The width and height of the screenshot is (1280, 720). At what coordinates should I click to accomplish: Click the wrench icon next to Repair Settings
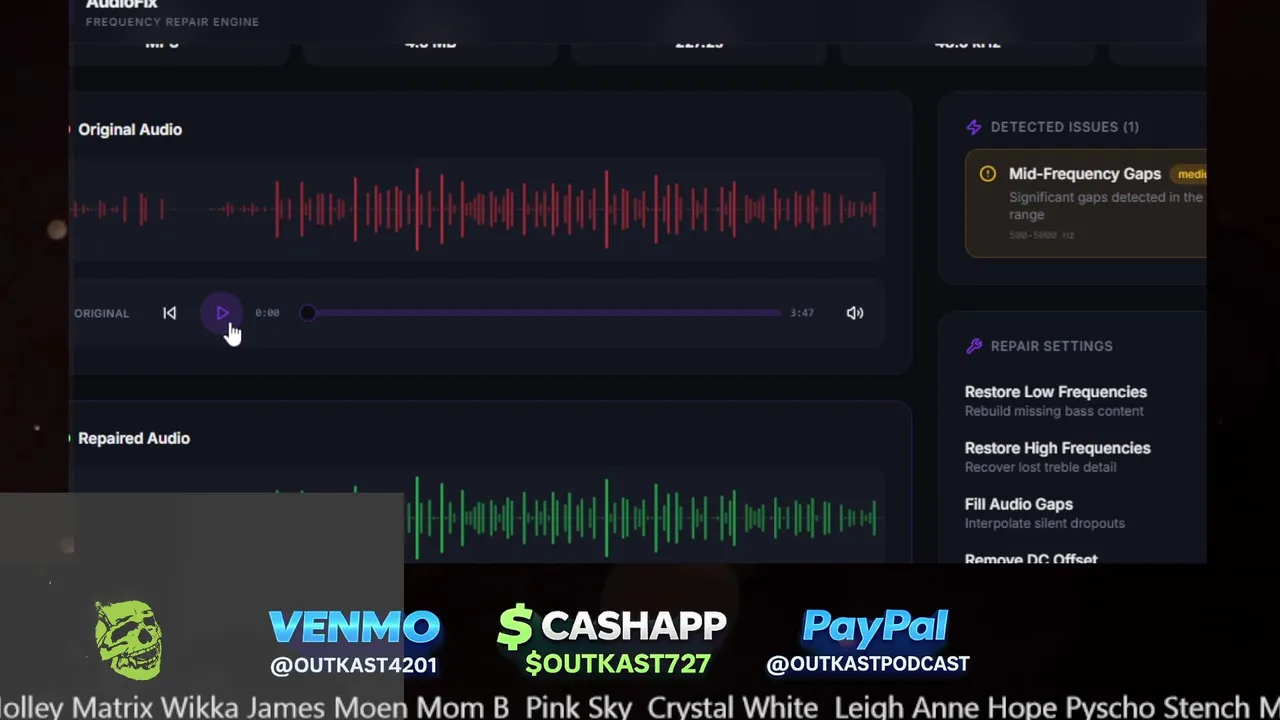pos(974,346)
